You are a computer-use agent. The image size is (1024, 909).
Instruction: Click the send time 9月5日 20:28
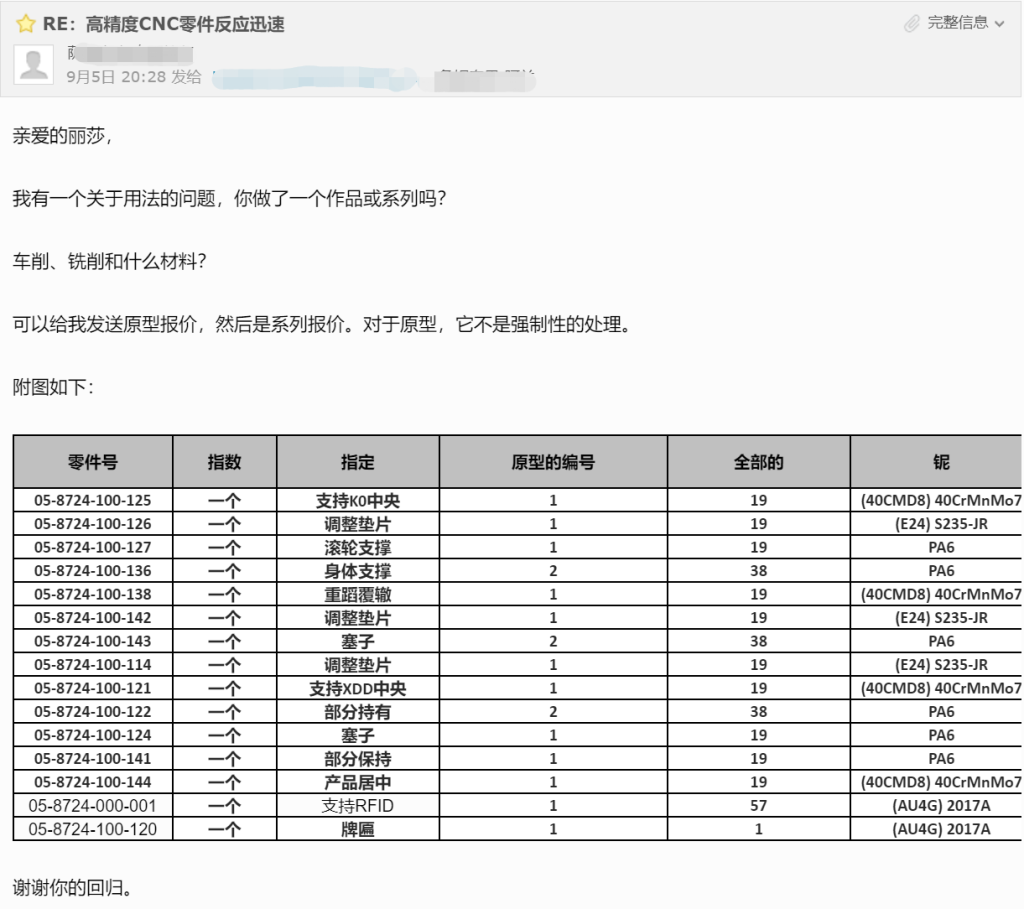click(116, 77)
